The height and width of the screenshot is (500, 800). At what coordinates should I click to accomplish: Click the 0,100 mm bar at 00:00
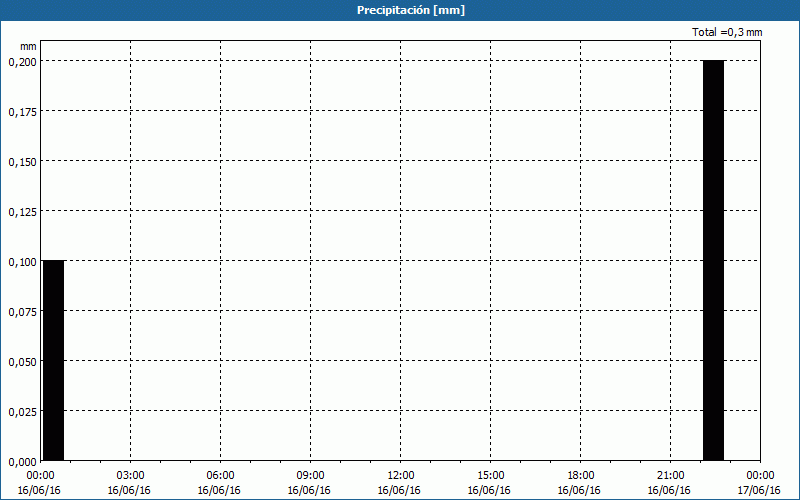[x=54, y=361]
